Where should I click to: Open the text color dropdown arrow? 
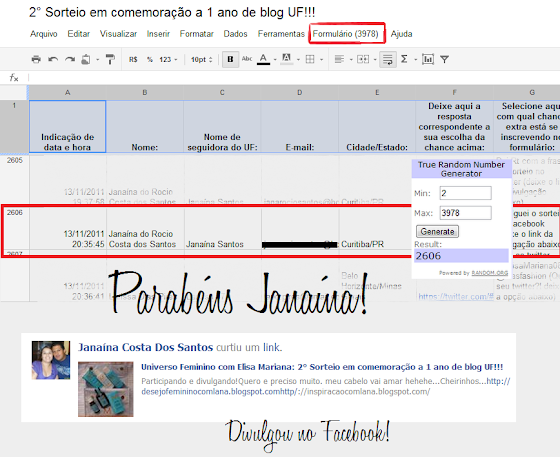point(275,60)
